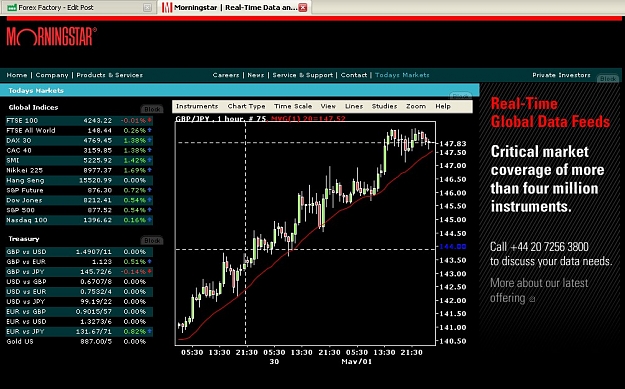
Task: Click the 147.83 current price label
Action: 453,143
